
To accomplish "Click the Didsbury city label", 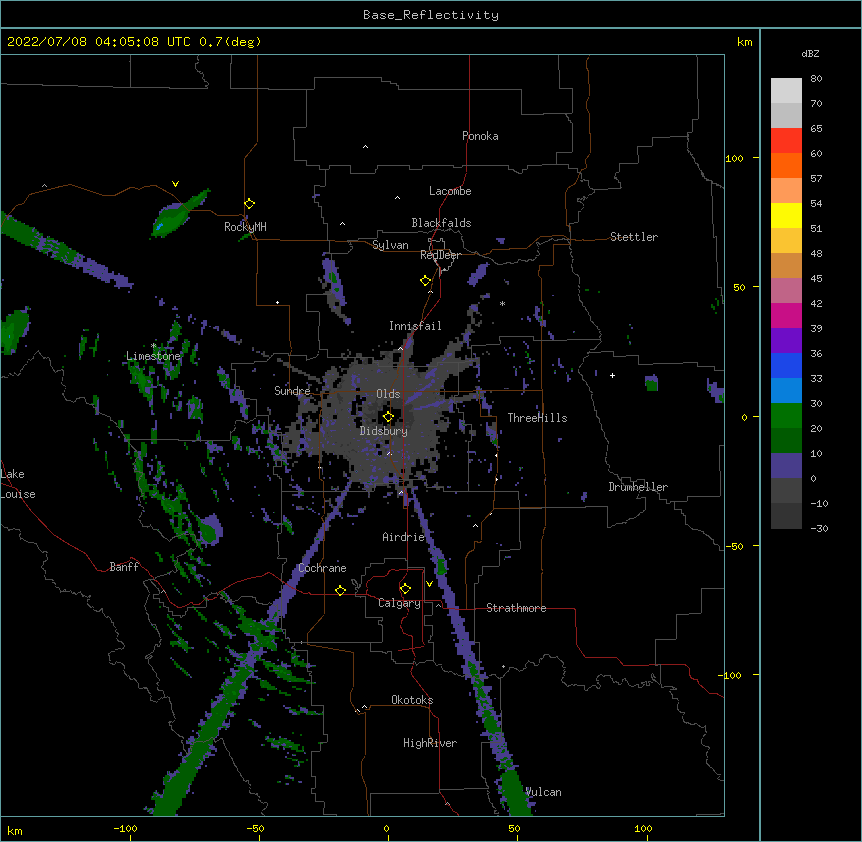I will click(x=384, y=431).
